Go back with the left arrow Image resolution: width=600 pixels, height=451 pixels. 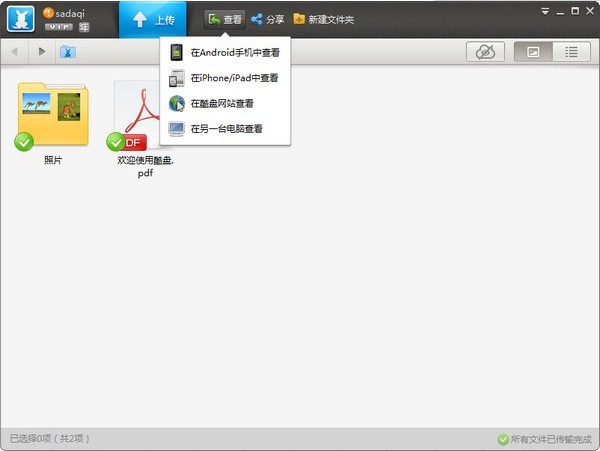pyautogui.click(x=15, y=51)
